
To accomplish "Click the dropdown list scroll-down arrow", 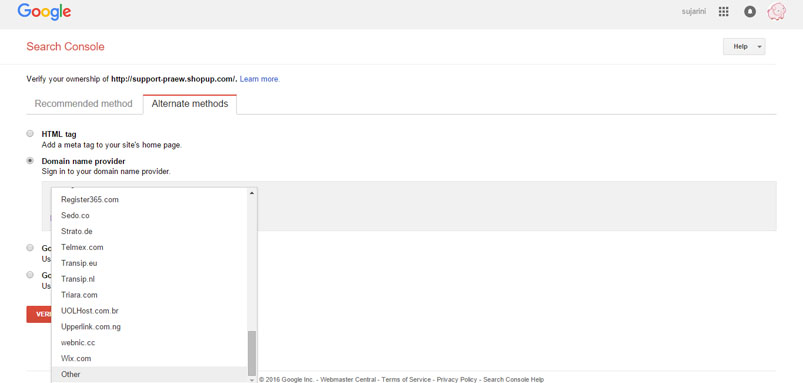I will (x=251, y=380).
